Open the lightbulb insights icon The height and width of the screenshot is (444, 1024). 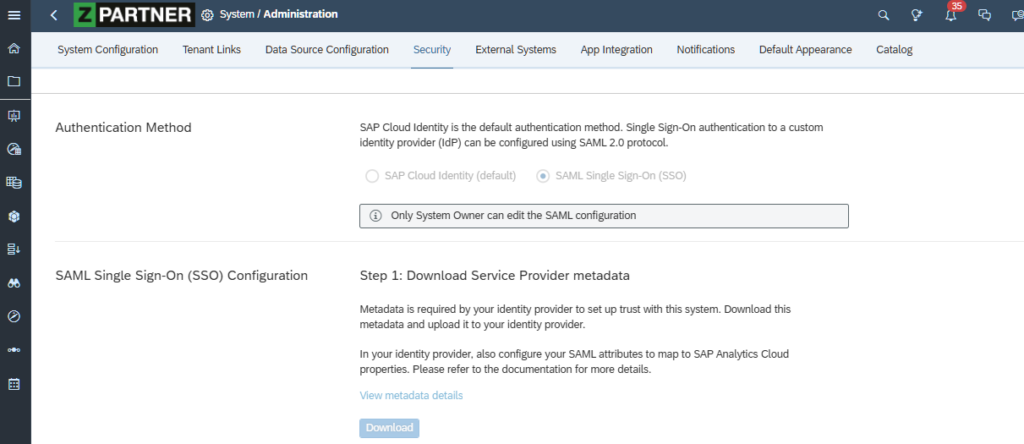(917, 15)
